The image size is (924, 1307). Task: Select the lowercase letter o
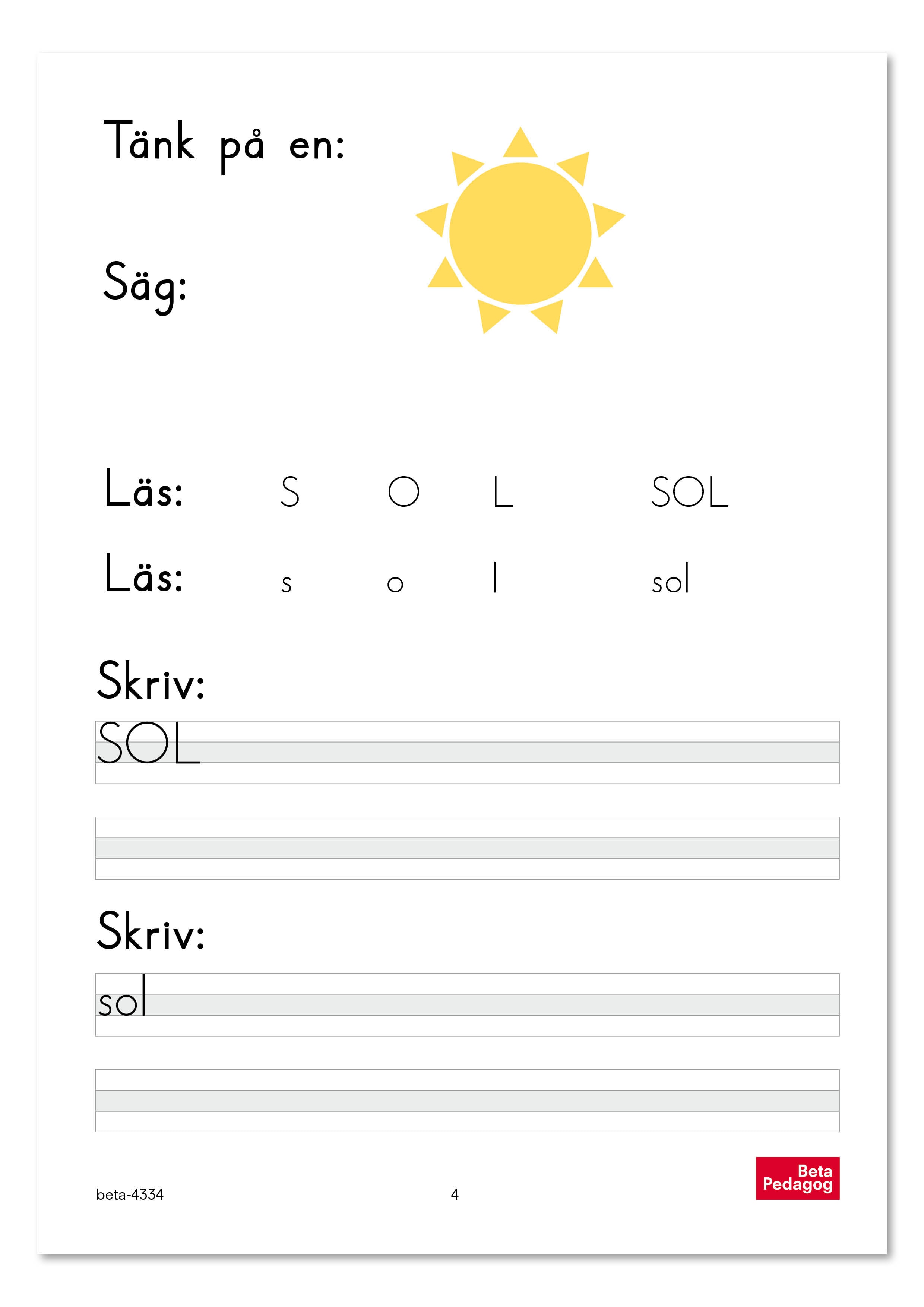tap(395, 584)
